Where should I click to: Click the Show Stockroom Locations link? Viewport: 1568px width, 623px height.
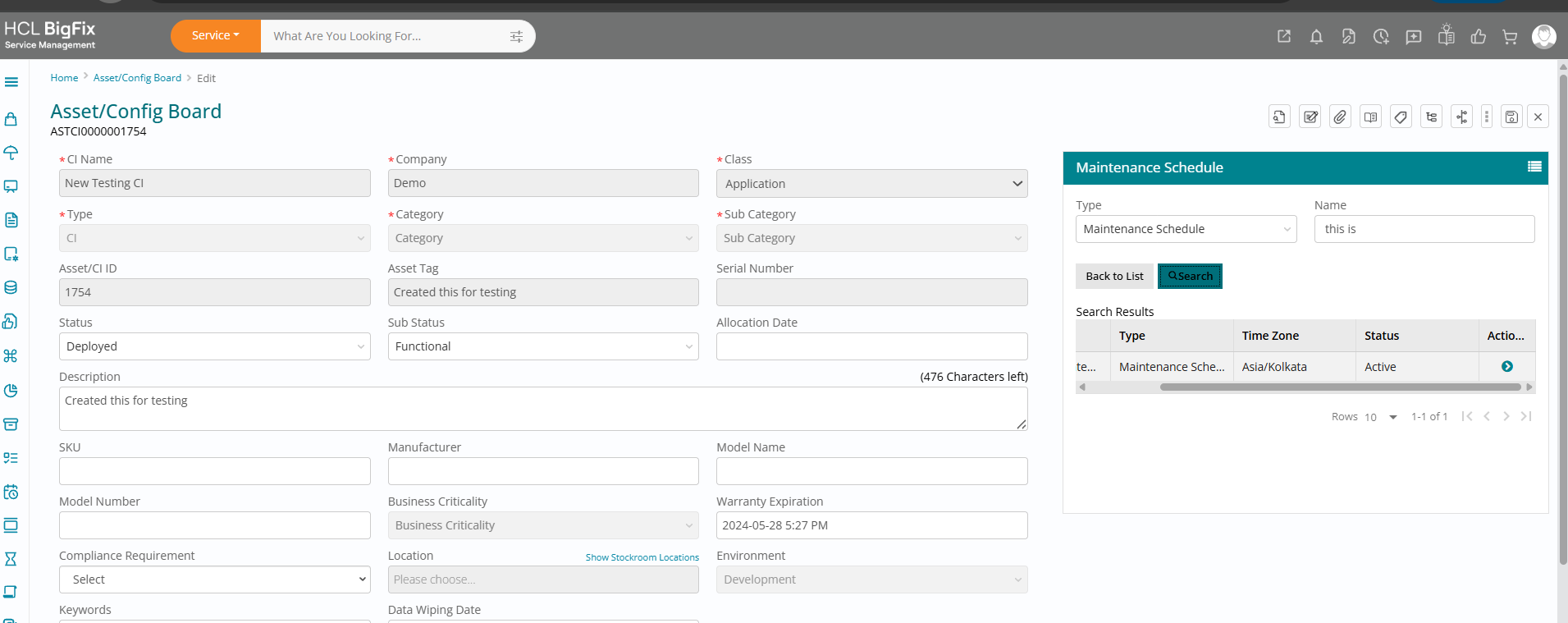[642, 557]
